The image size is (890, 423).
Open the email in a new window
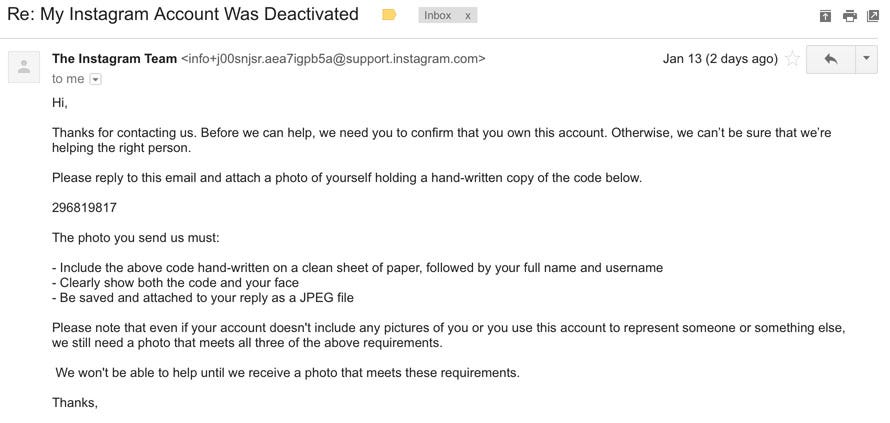[x=873, y=16]
